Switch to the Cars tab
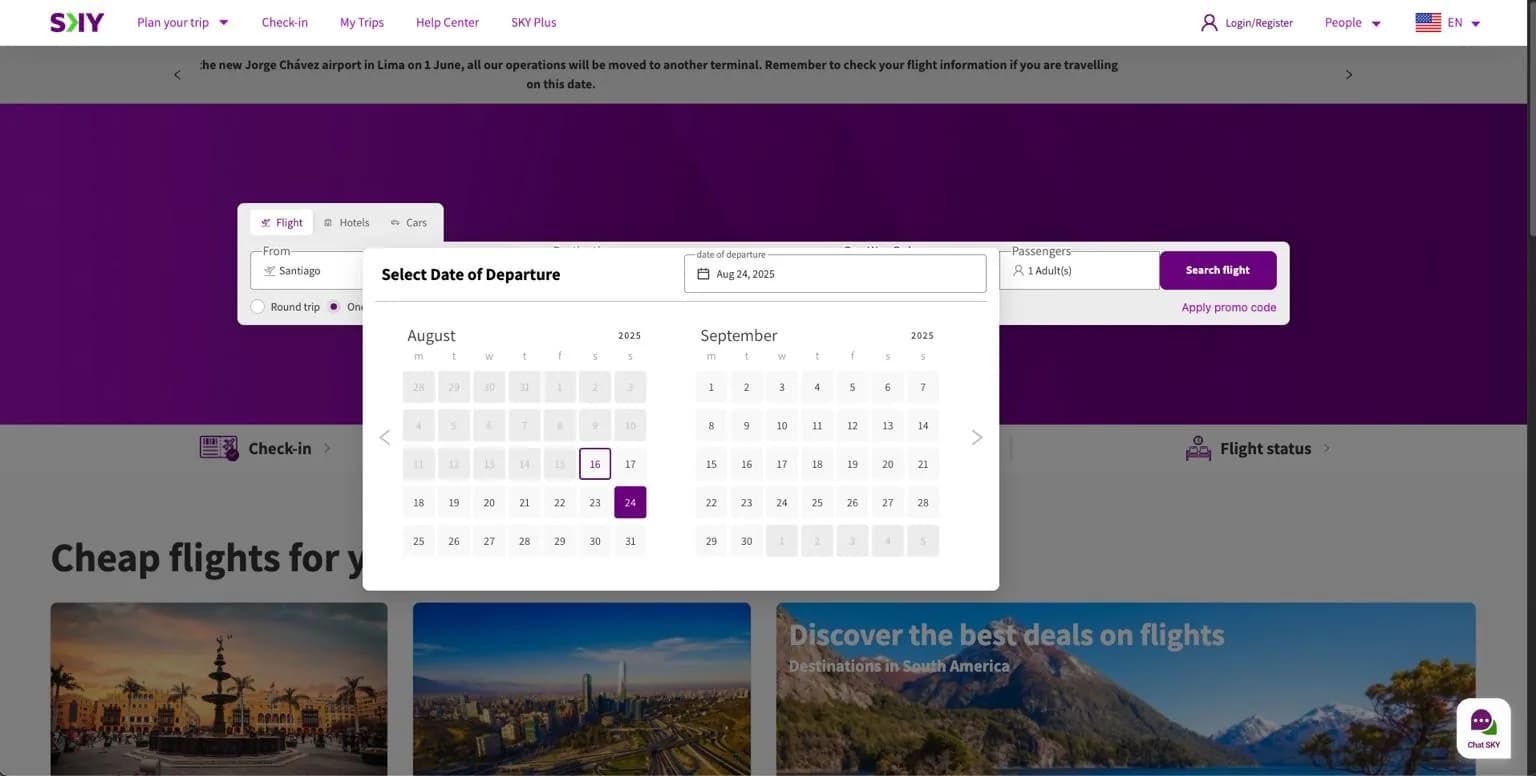1536x776 pixels. [409, 223]
